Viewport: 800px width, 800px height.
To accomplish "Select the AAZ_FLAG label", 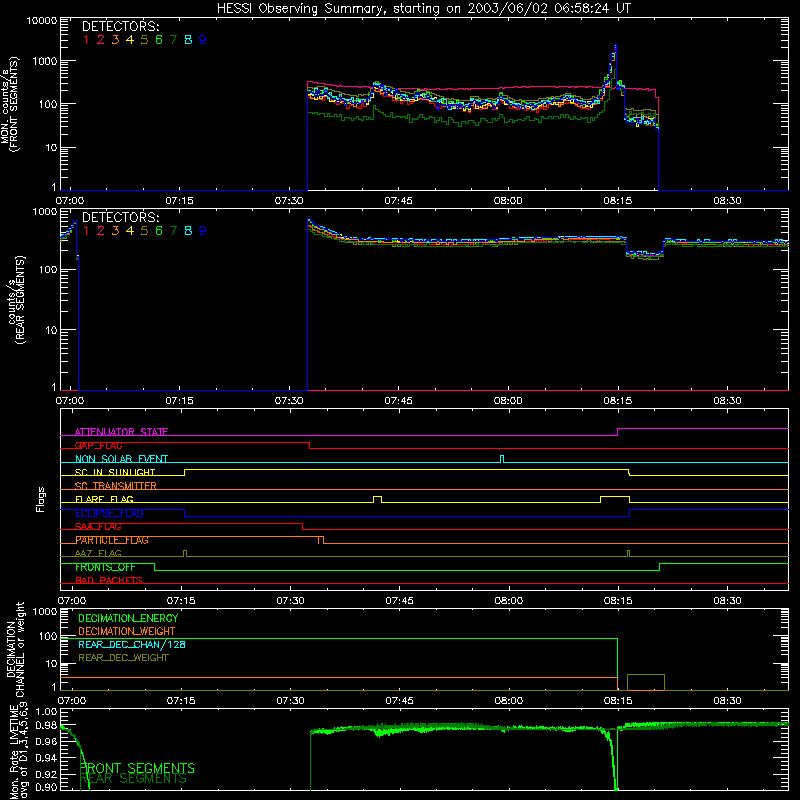I will (98, 553).
